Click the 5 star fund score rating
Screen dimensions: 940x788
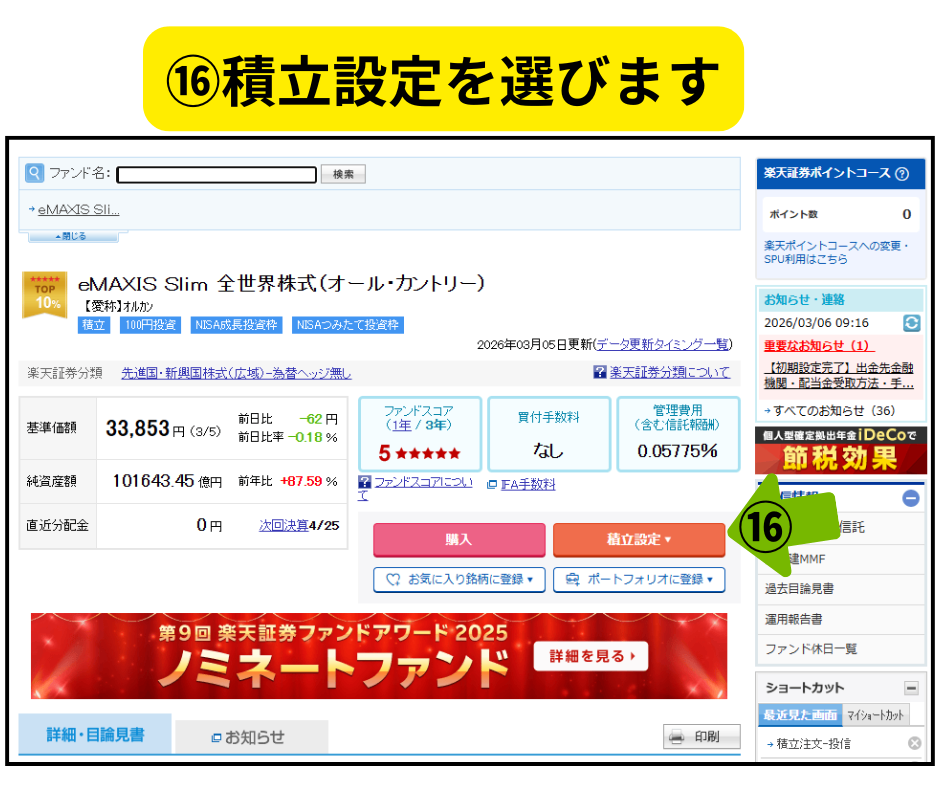[420, 453]
